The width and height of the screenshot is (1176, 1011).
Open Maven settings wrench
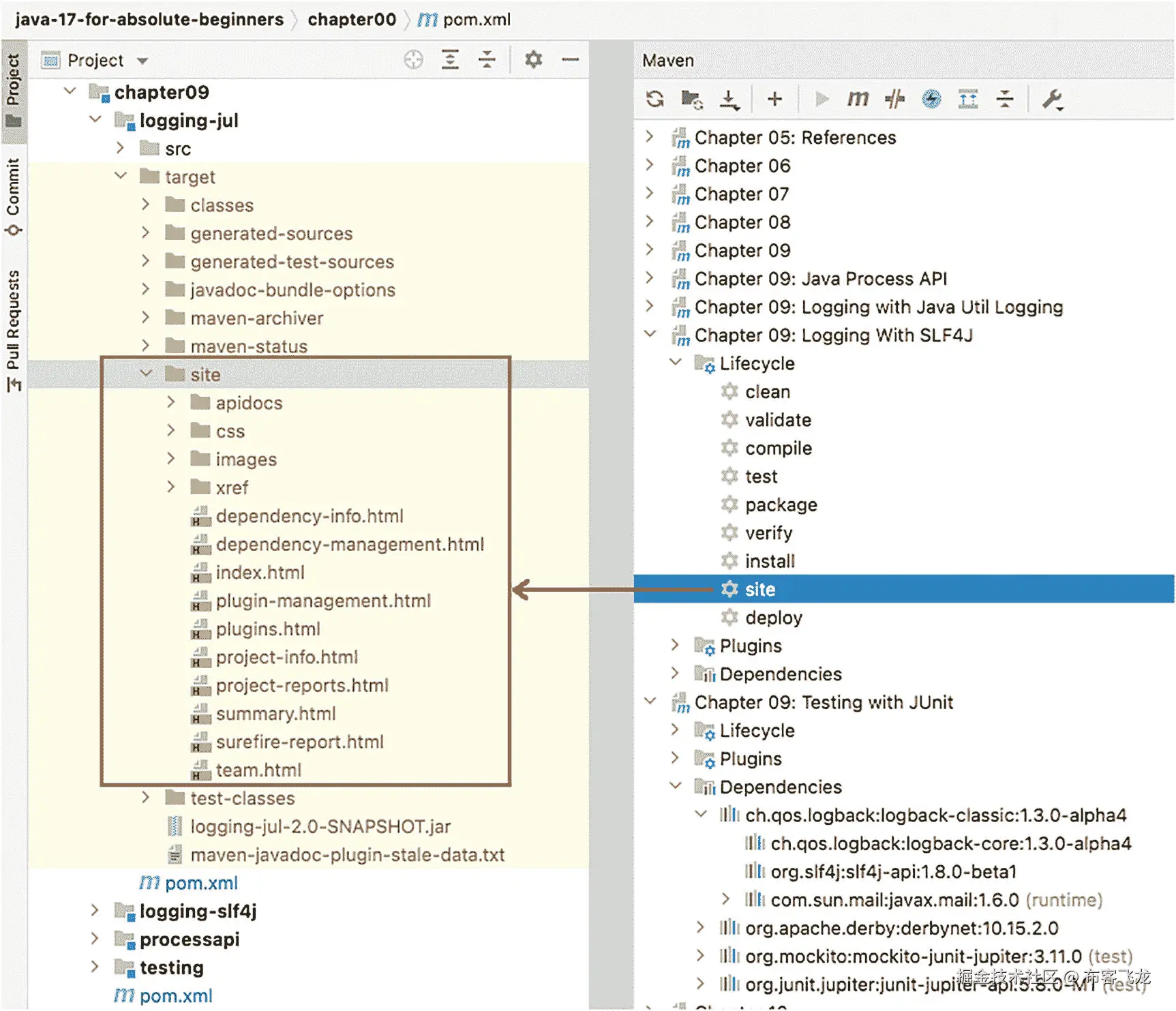tap(1053, 100)
